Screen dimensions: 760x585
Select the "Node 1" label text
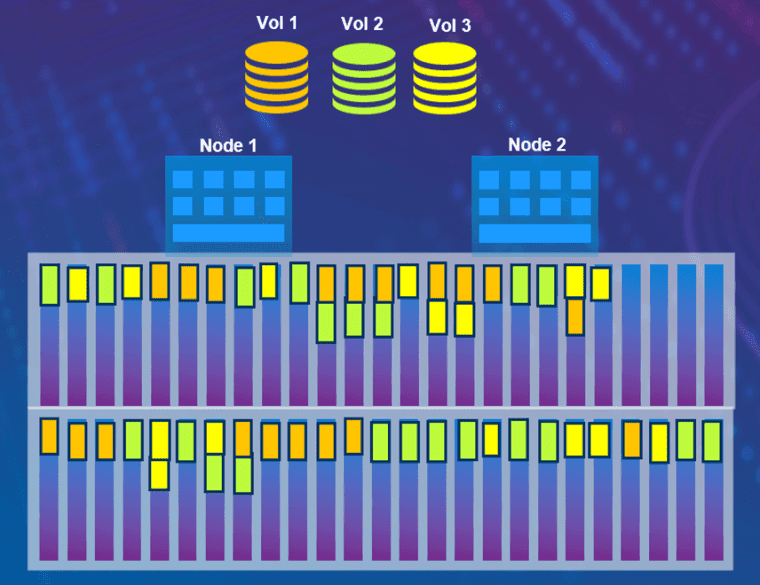pos(228,145)
